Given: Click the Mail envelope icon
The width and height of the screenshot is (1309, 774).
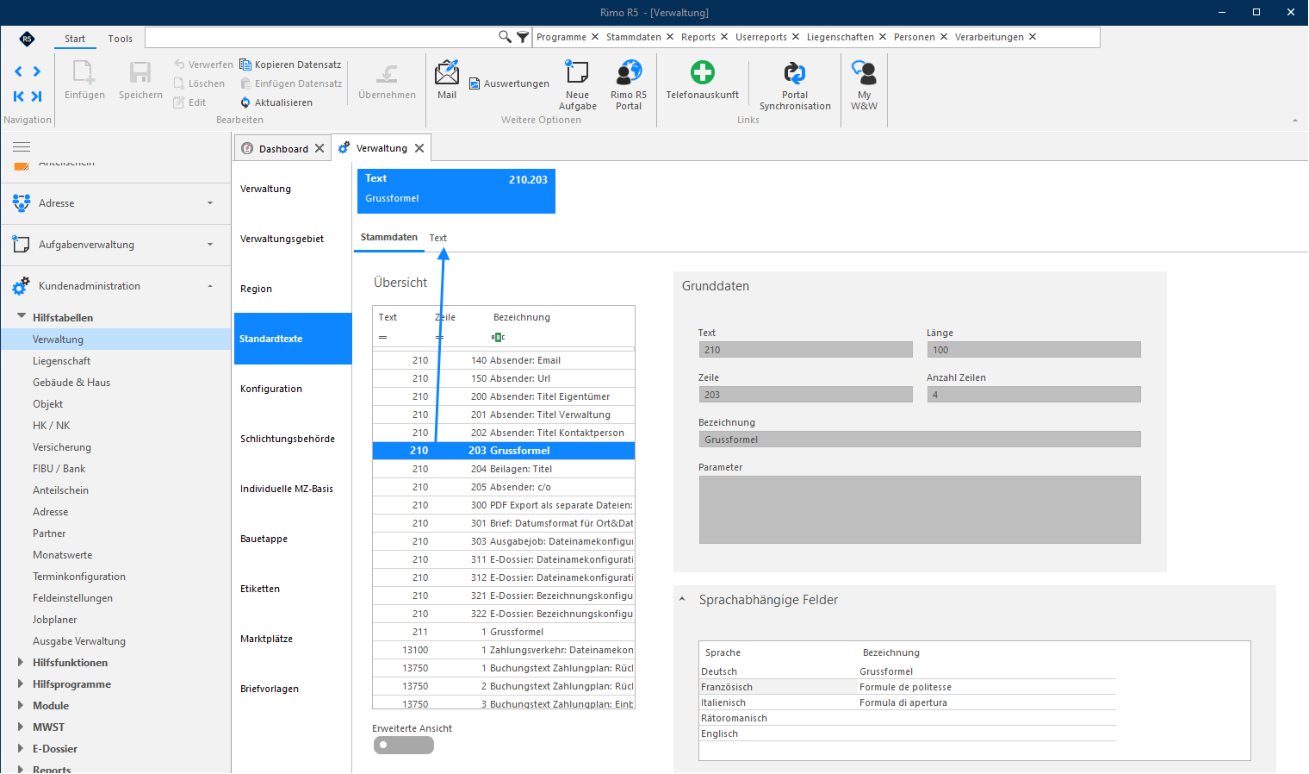Looking at the screenshot, I should point(447,73).
